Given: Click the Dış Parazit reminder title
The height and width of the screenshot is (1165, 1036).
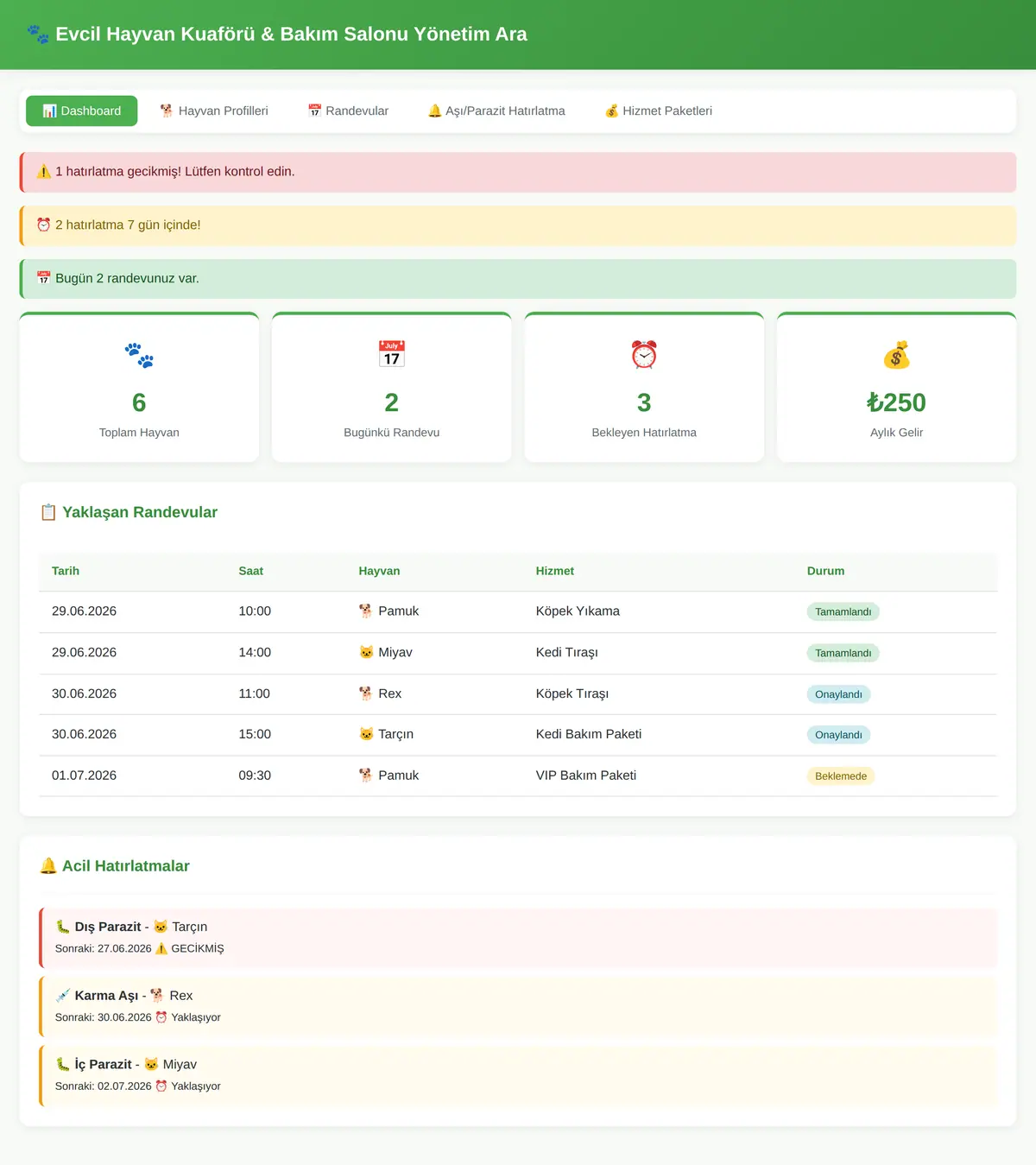Looking at the screenshot, I should (x=108, y=927).
